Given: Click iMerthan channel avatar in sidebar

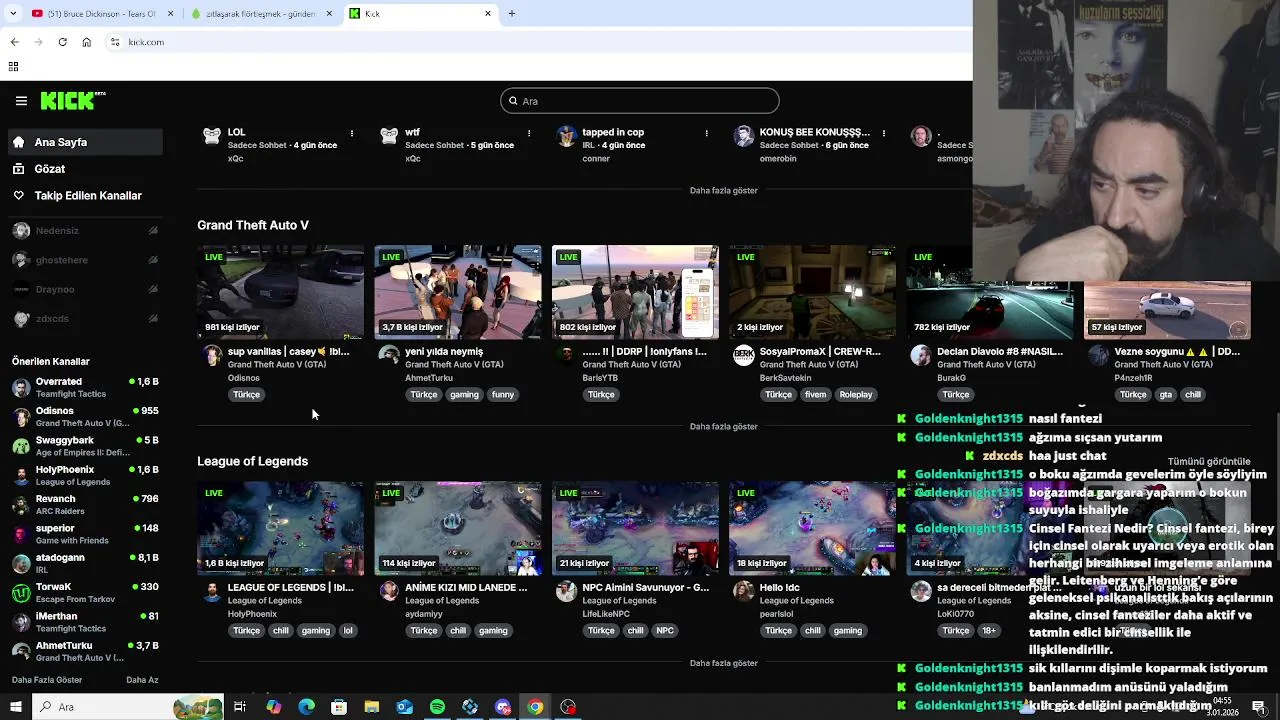Looking at the screenshot, I should pos(21,622).
